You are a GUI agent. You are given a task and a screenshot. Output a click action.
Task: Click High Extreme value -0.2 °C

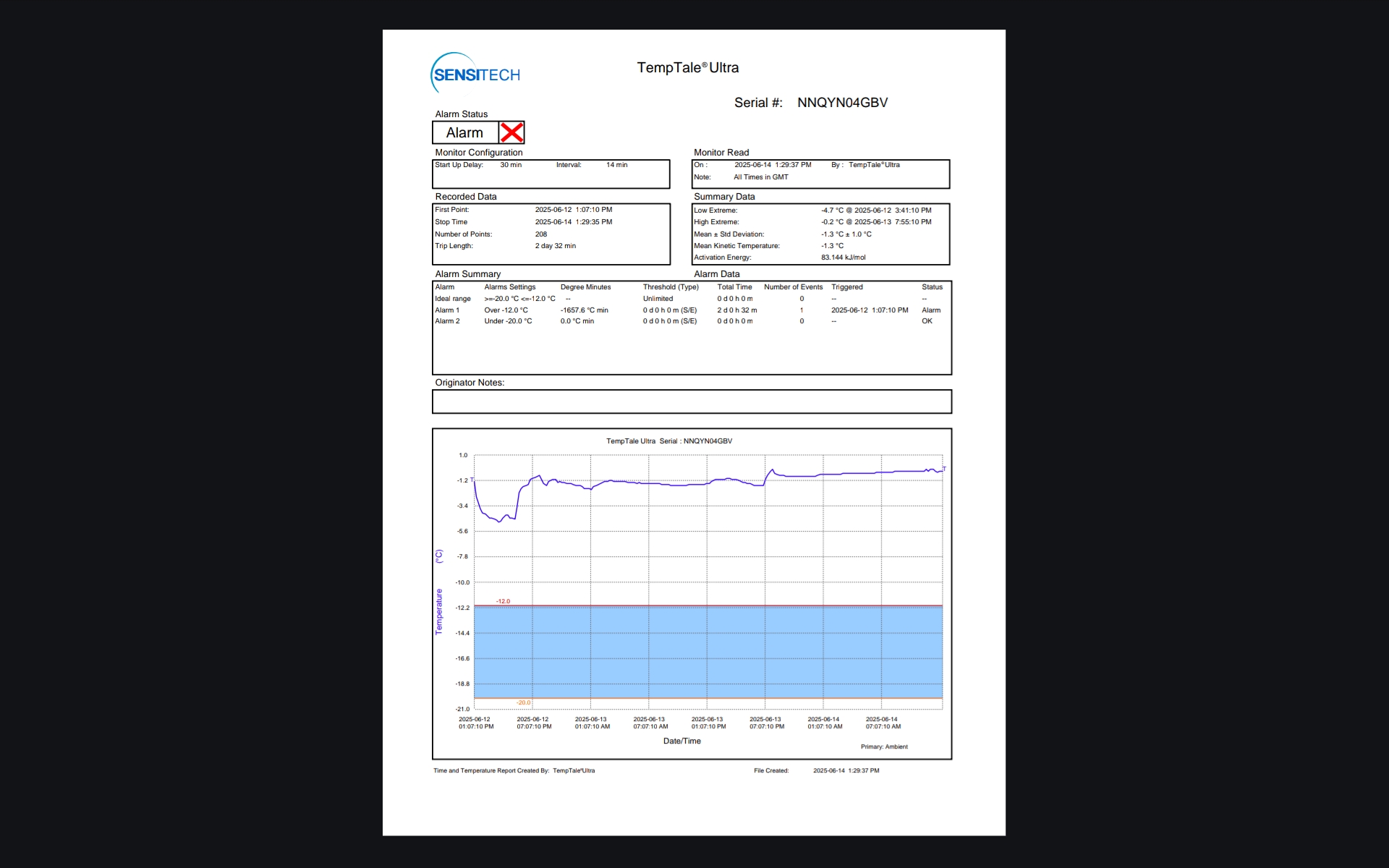832,222
